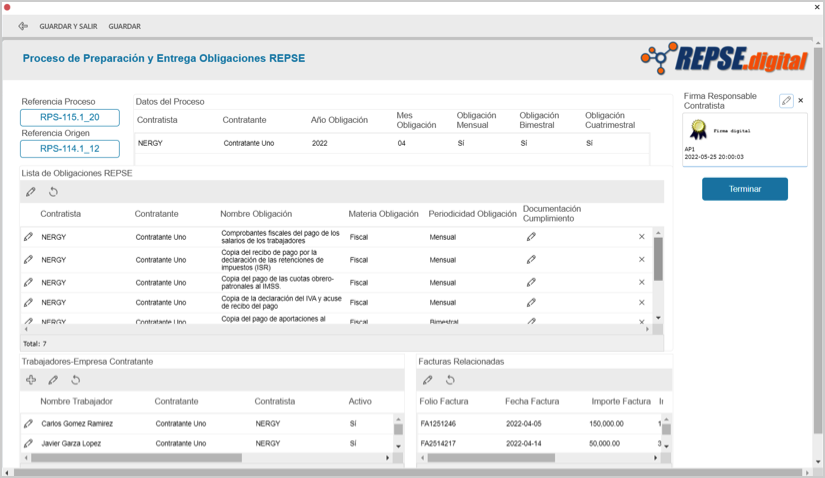The image size is (825, 478).
Task: Delete the Comprobantes fiscales obligation row
Action: tap(641, 237)
